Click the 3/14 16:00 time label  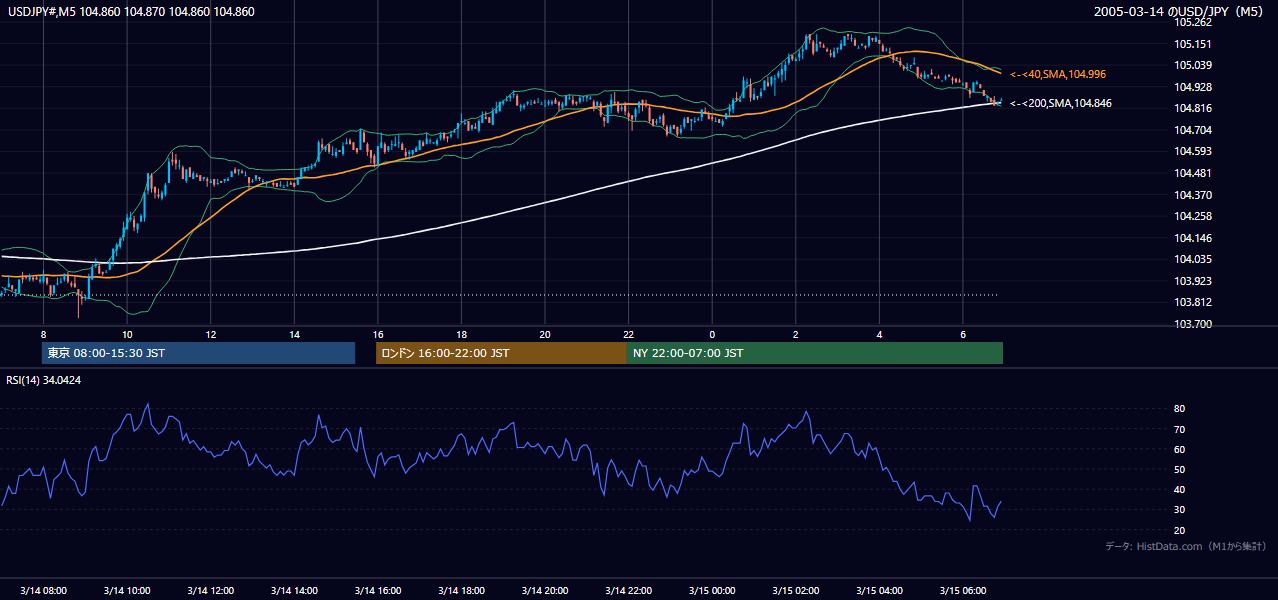point(378,590)
